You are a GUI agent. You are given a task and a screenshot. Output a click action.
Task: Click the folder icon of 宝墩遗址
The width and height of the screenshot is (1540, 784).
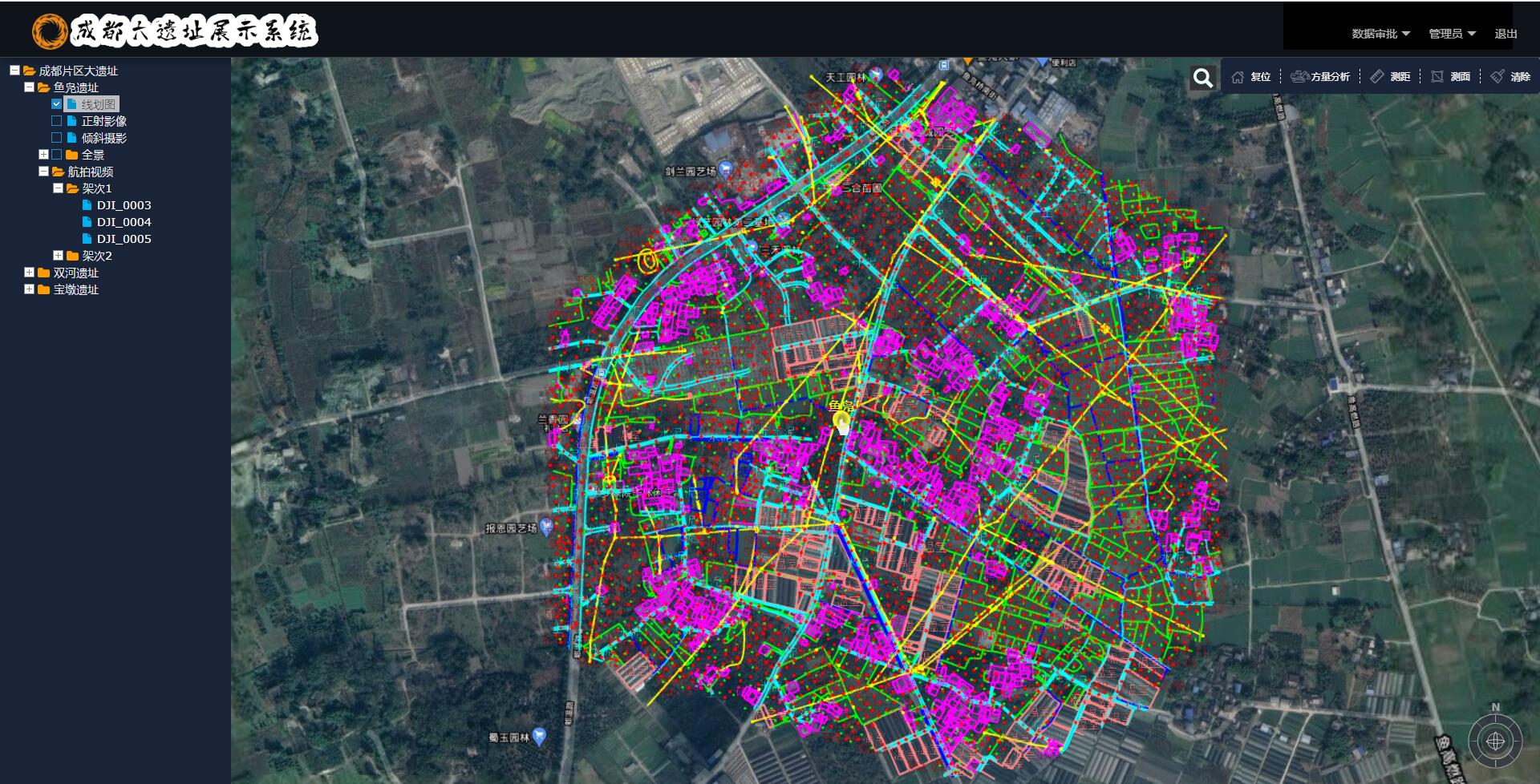pyautogui.click(x=44, y=289)
